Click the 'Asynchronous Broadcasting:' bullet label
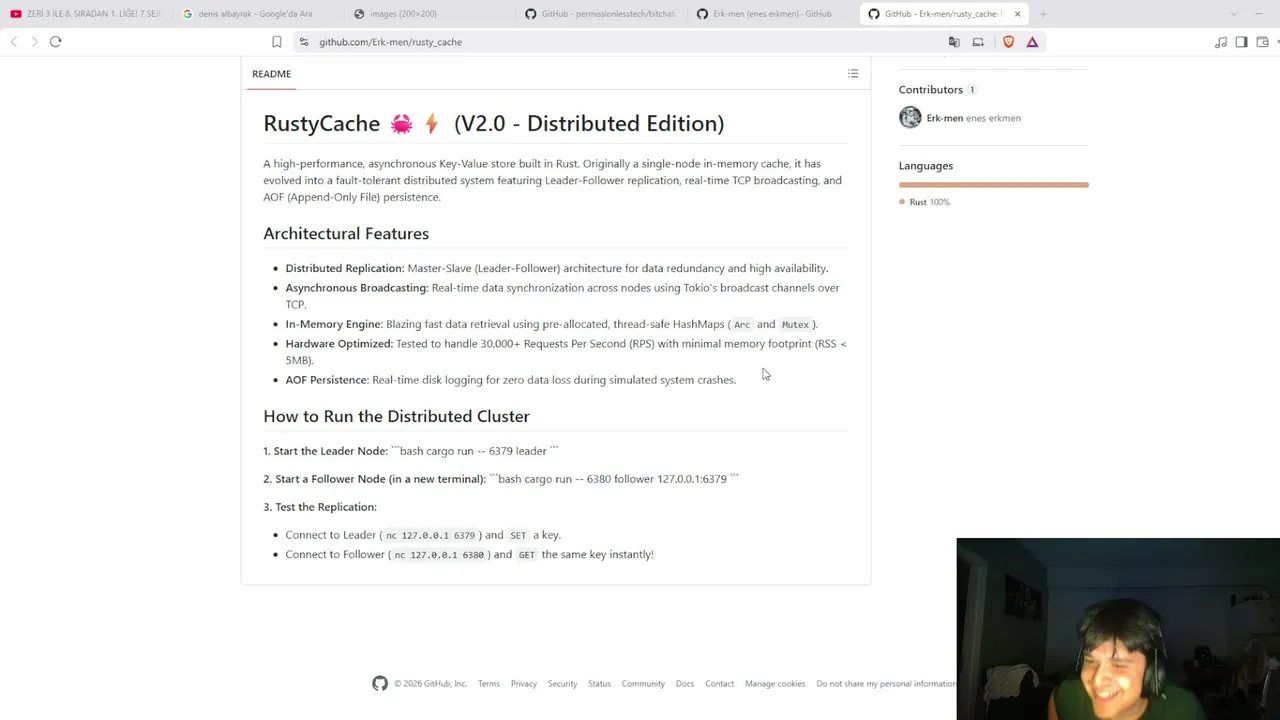Screen dimensions: 1280x720 [357, 288]
